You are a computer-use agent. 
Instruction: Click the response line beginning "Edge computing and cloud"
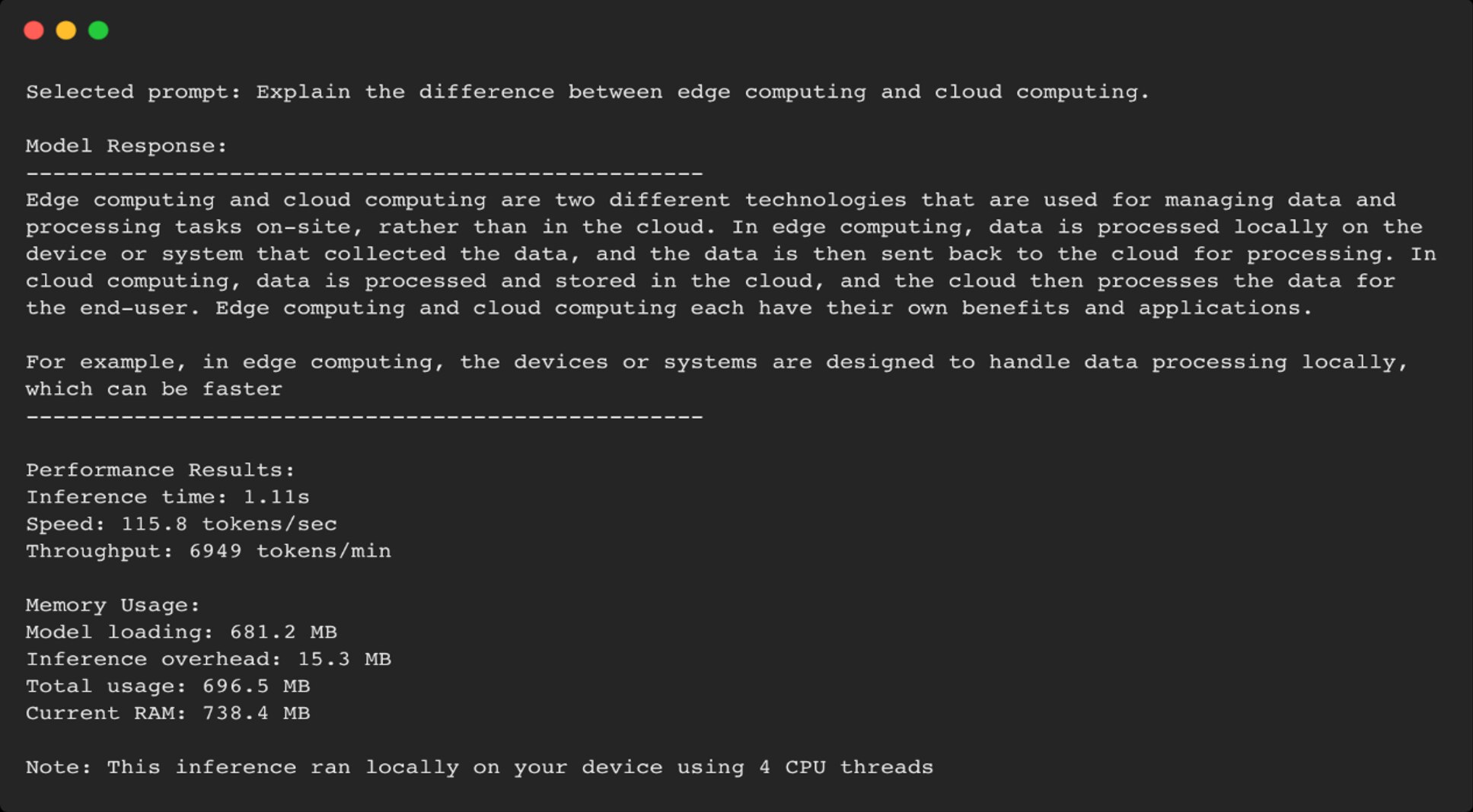(710, 200)
